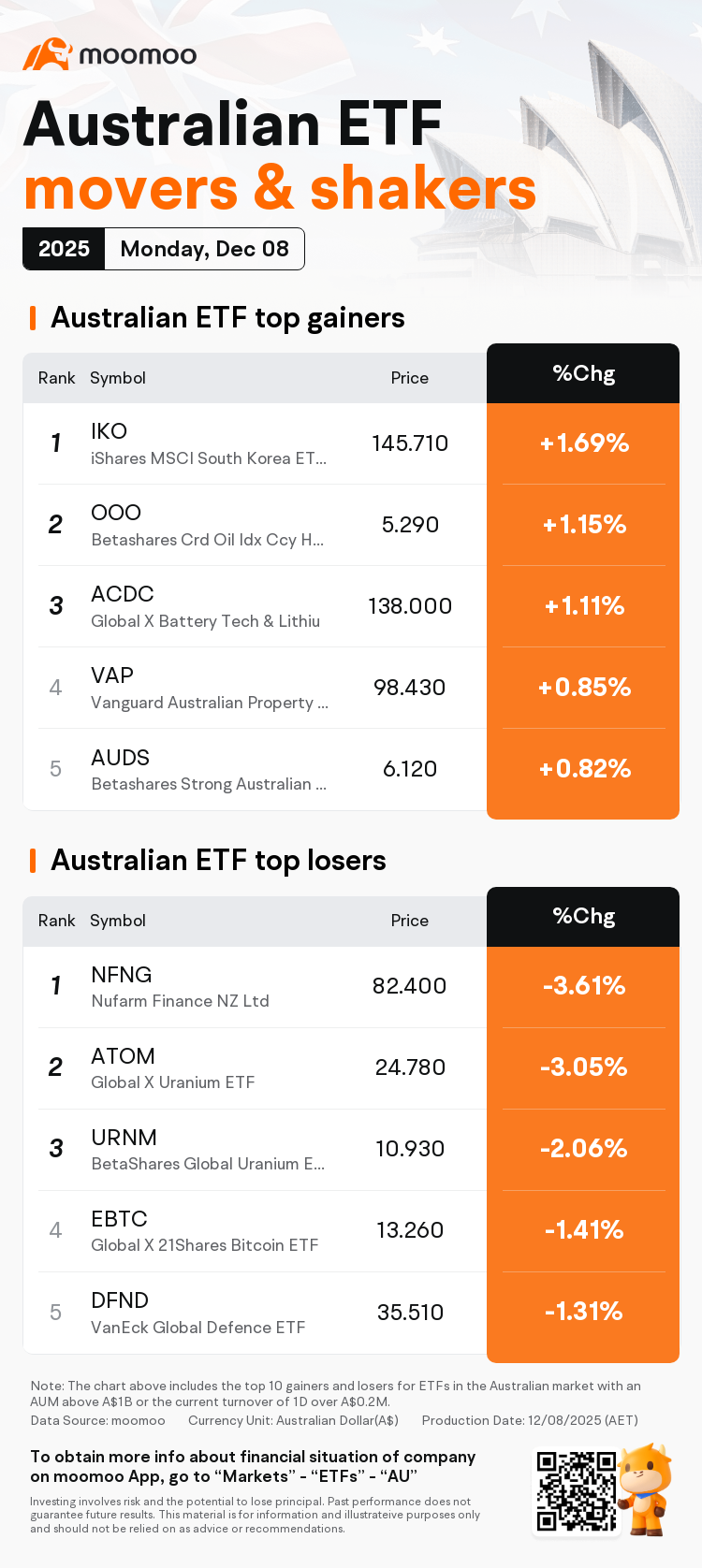Click the URNM BetaShares Global Uranium symbol
The image size is (702, 1568).
(124, 1138)
